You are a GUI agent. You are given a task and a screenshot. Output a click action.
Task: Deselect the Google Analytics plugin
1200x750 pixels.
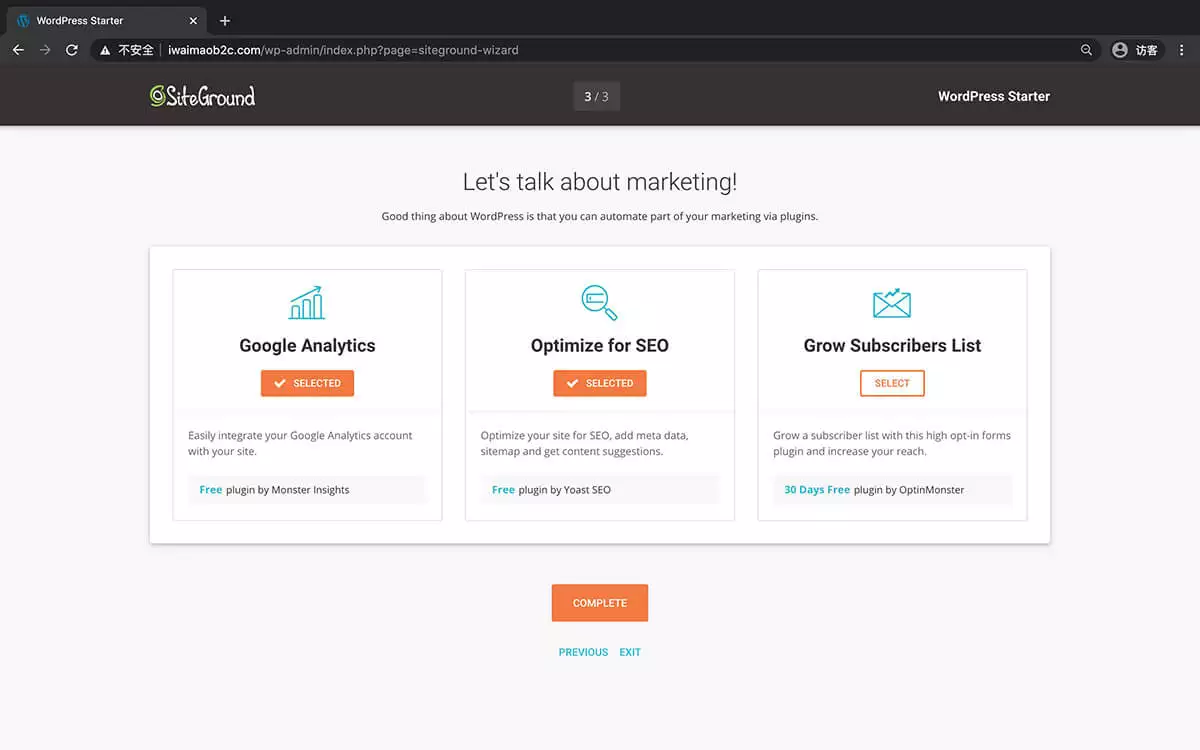point(307,383)
